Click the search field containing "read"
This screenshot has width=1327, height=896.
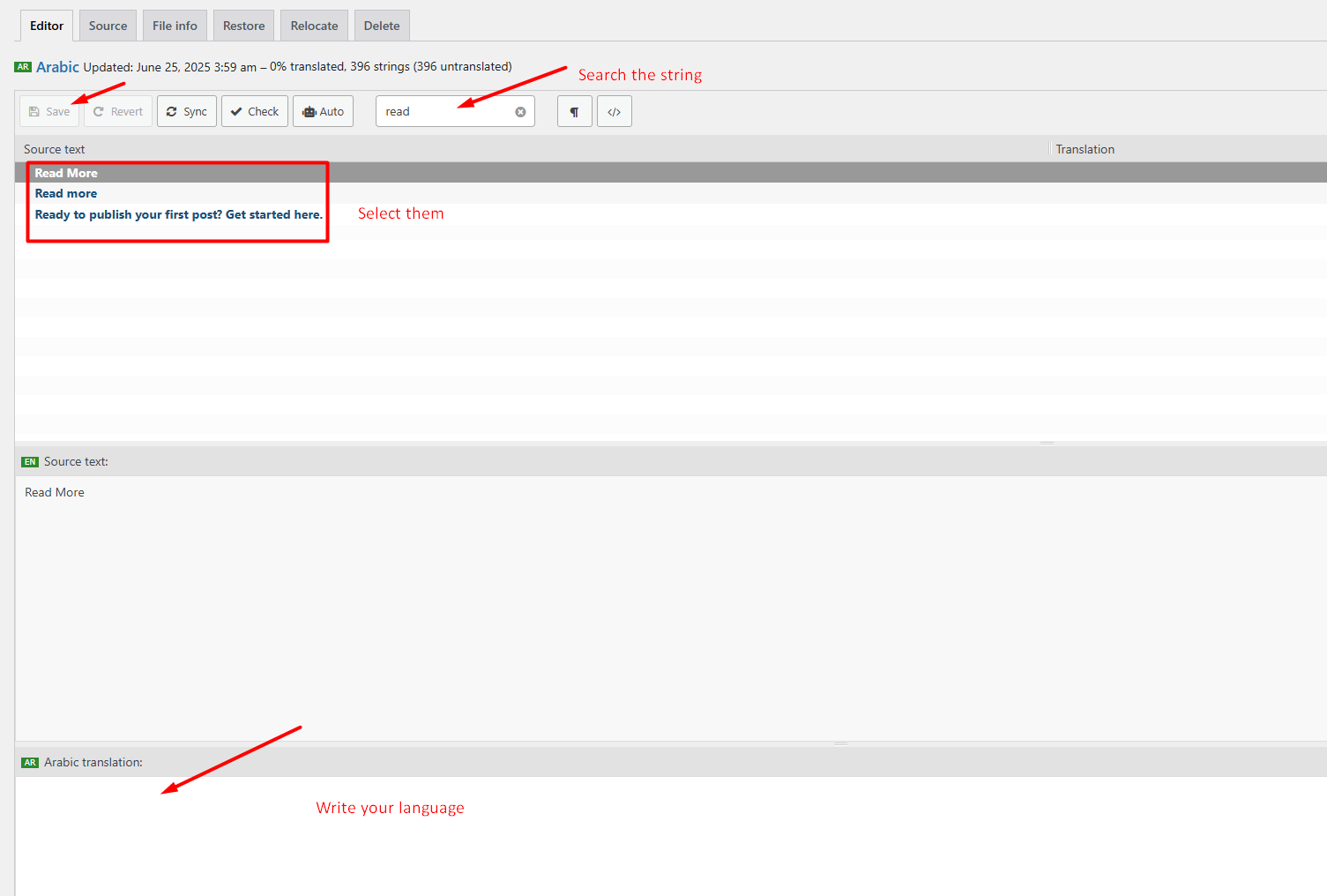[x=445, y=112]
